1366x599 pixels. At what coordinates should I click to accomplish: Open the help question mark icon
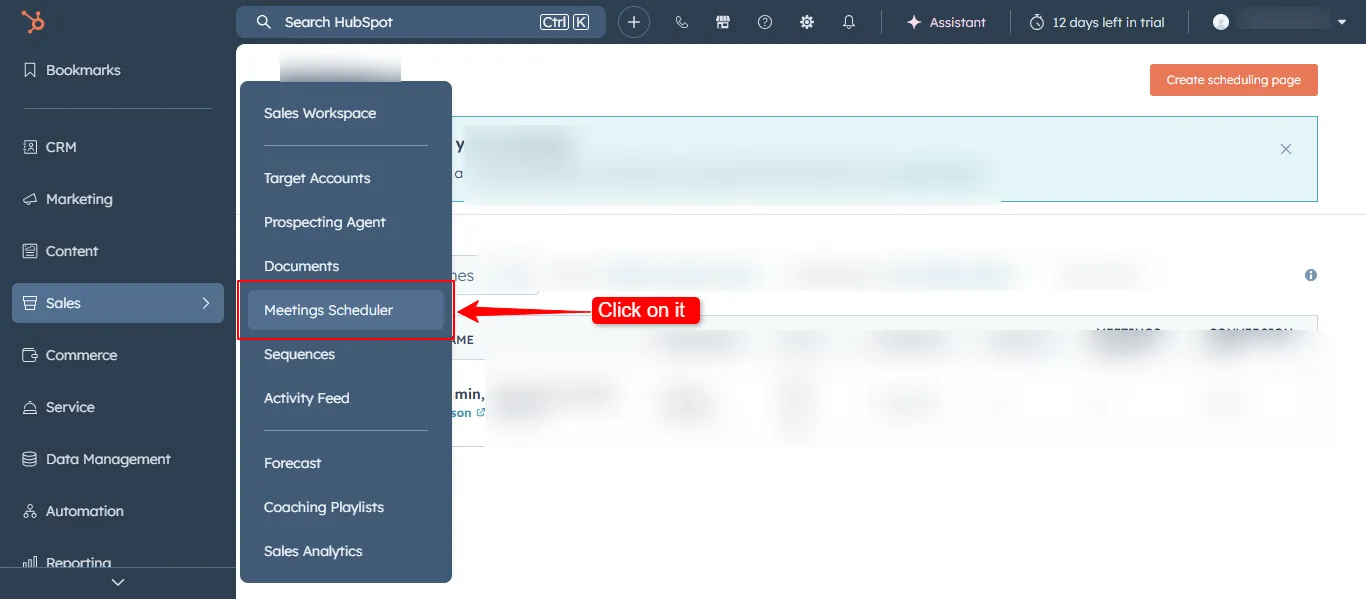coord(765,22)
